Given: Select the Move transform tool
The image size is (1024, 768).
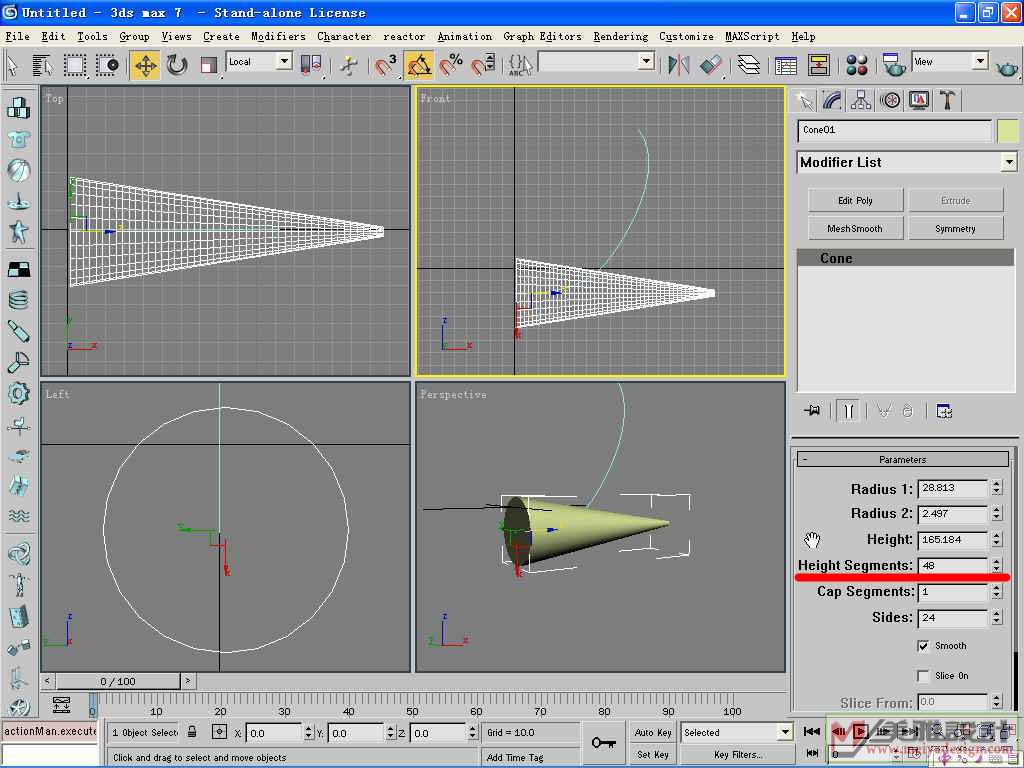Looking at the screenshot, I should (x=145, y=65).
